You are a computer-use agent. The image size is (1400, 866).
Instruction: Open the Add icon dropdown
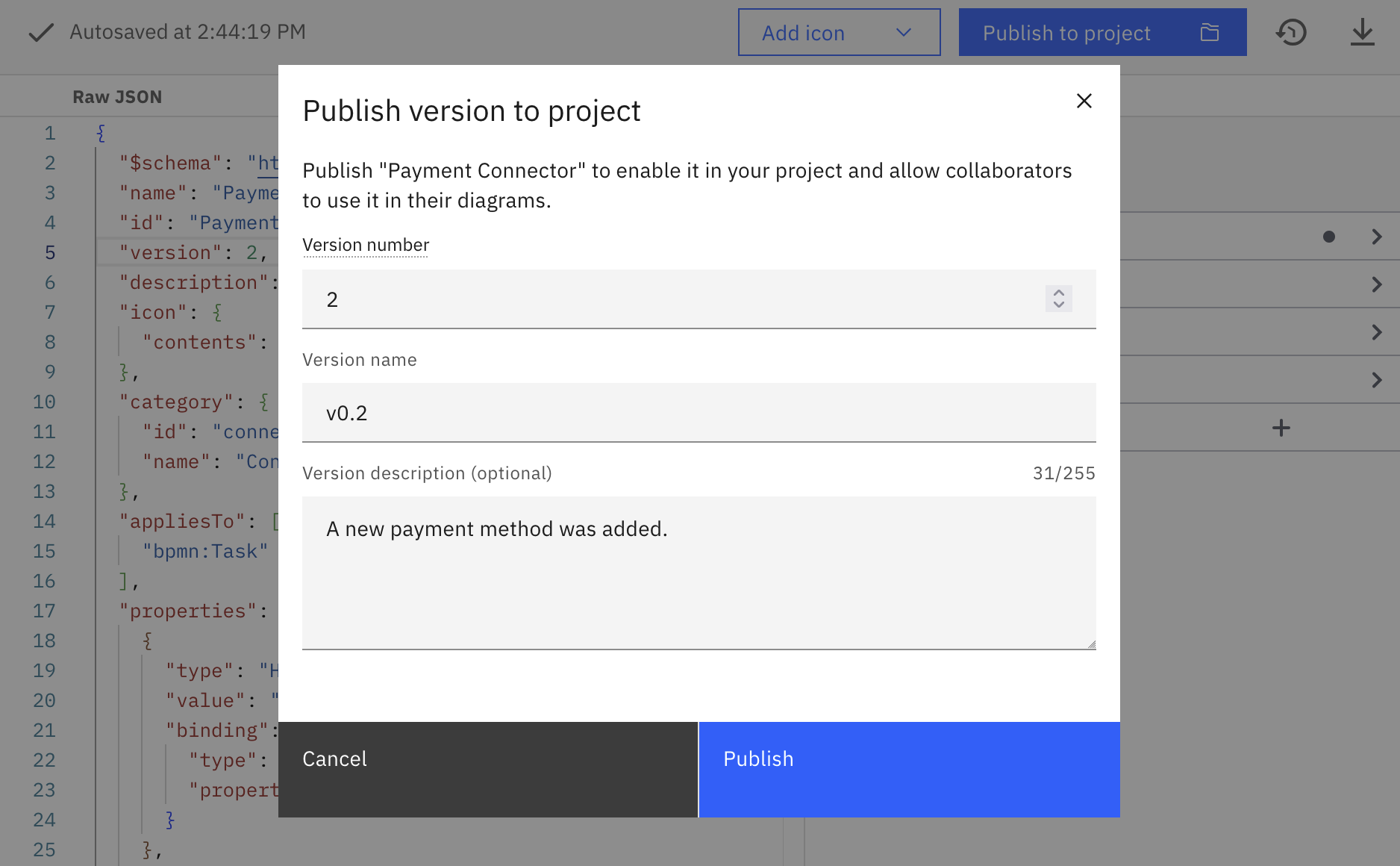839,32
